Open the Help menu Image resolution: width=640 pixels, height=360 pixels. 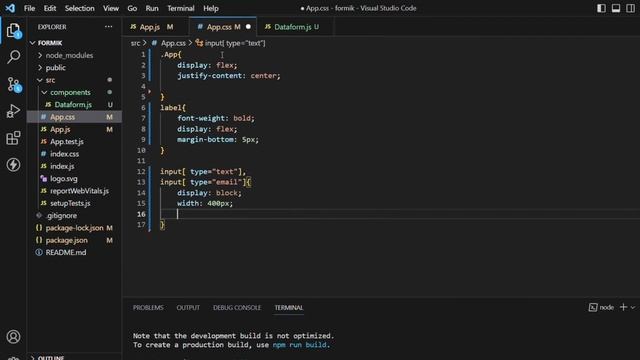point(211,8)
